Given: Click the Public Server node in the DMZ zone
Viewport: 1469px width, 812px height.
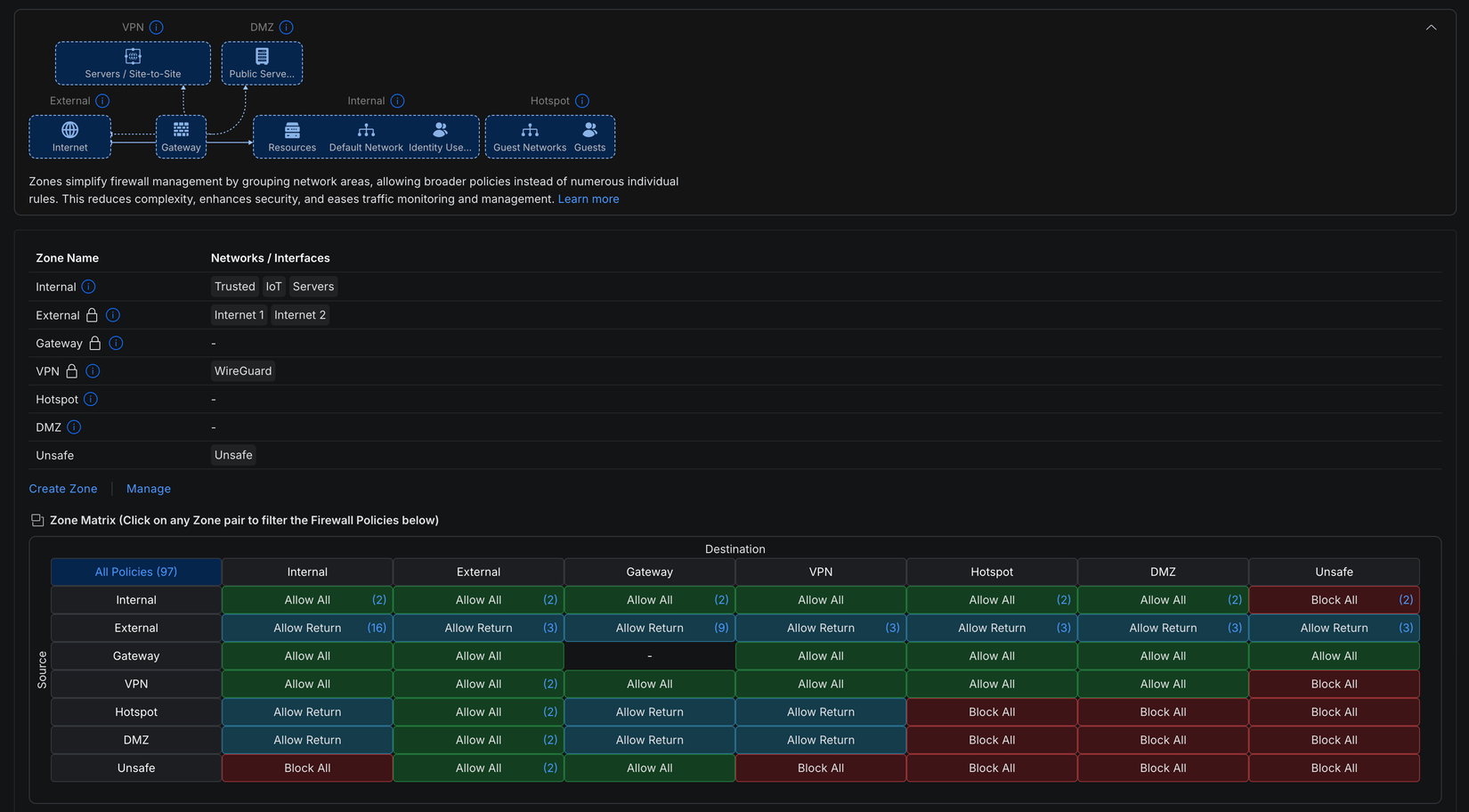Looking at the screenshot, I should [261, 62].
